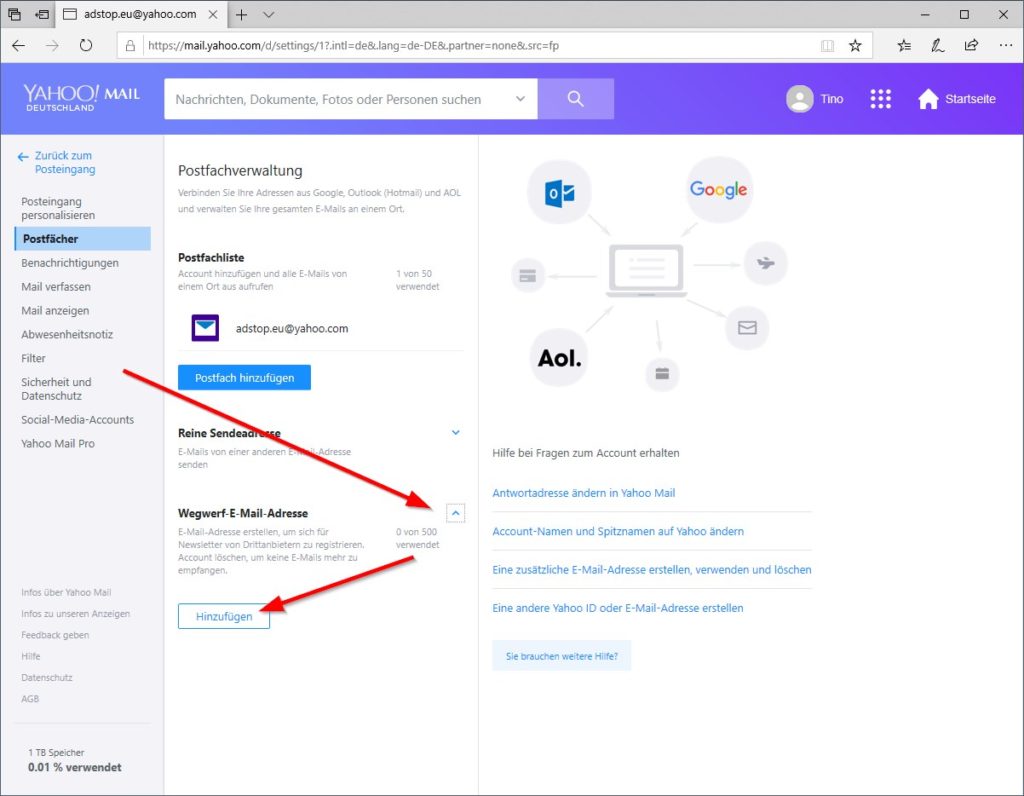
Task: Open the Tino profile avatar
Action: tap(799, 99)
